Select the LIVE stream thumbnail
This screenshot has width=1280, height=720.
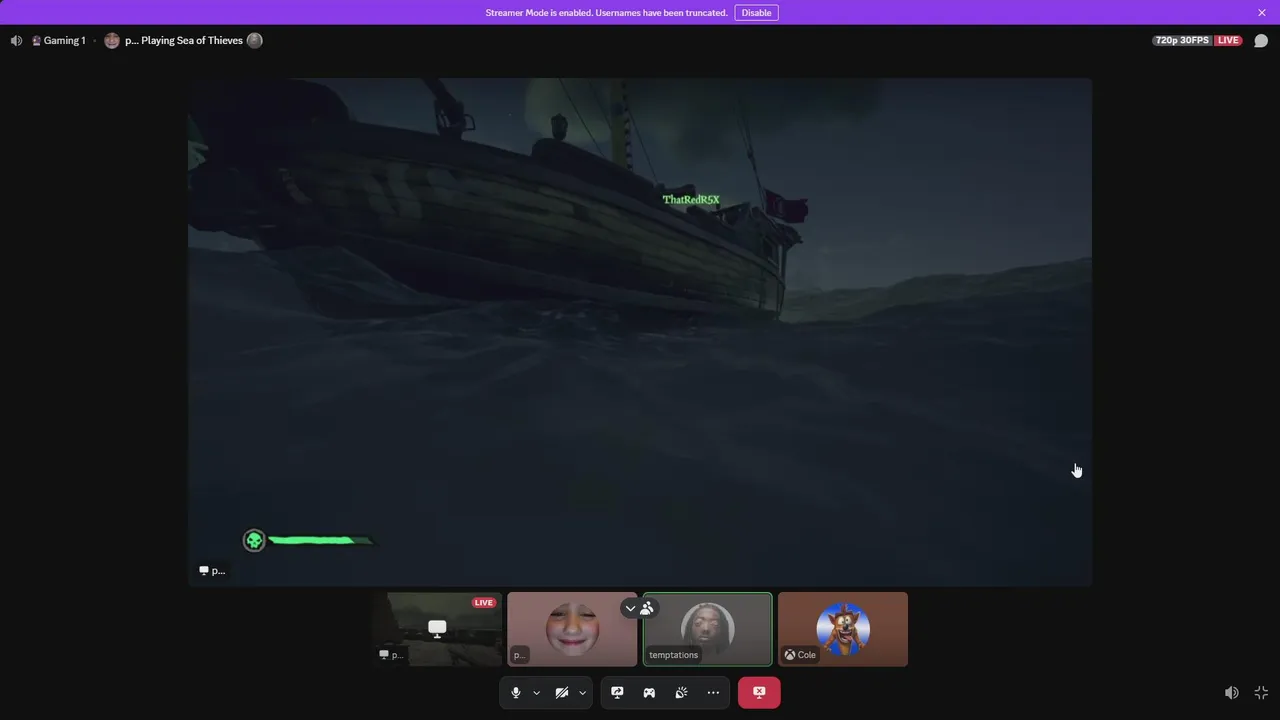point(437,629)
